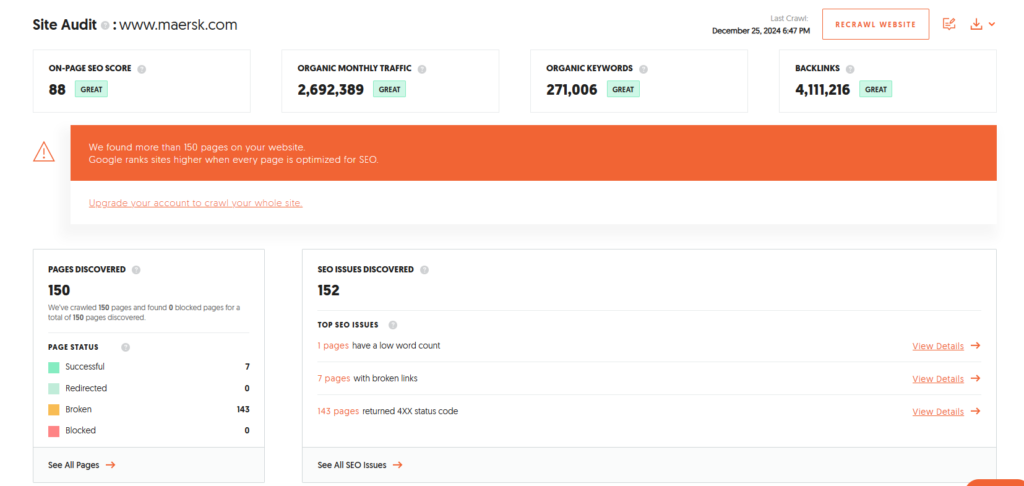Click info icon next to Pages Discovered
Screen dimensions: 1024x486
tap(135, 270)
